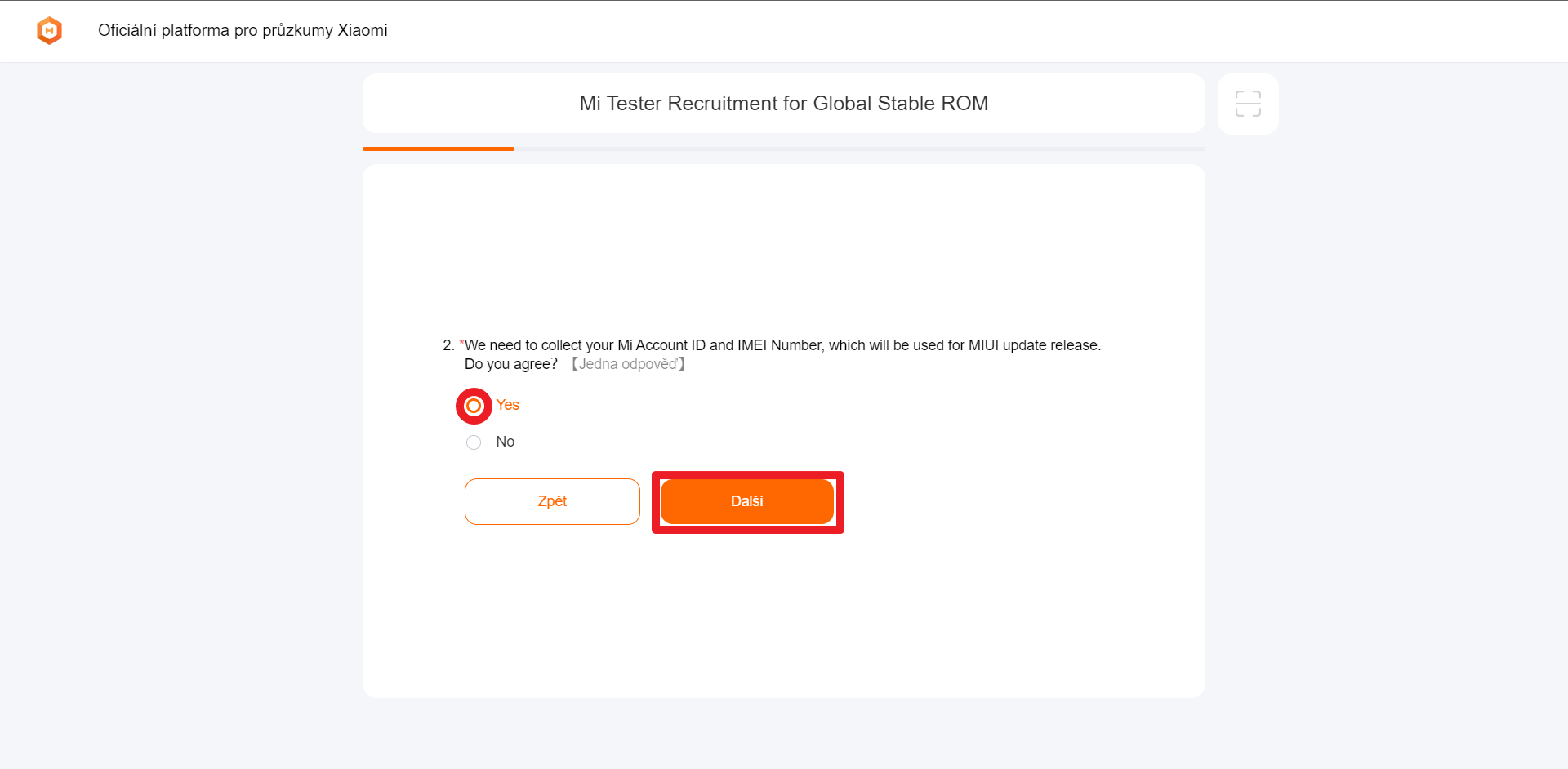
Task: Click the "Mi Tester Recruitment" survey title
Action: (x=783, y=104)
